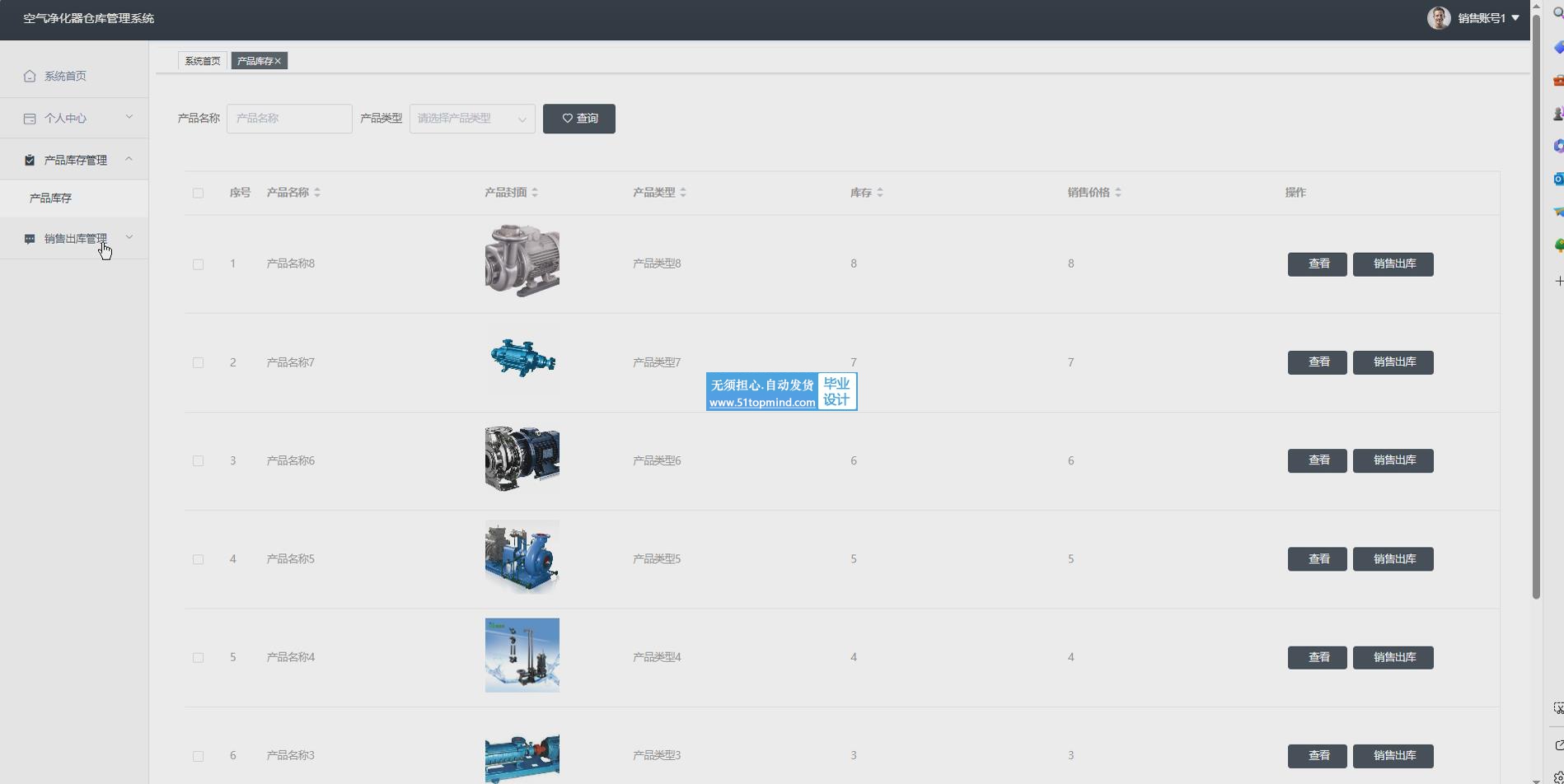Click the user avatar in header

click(x=1439, y=18)
